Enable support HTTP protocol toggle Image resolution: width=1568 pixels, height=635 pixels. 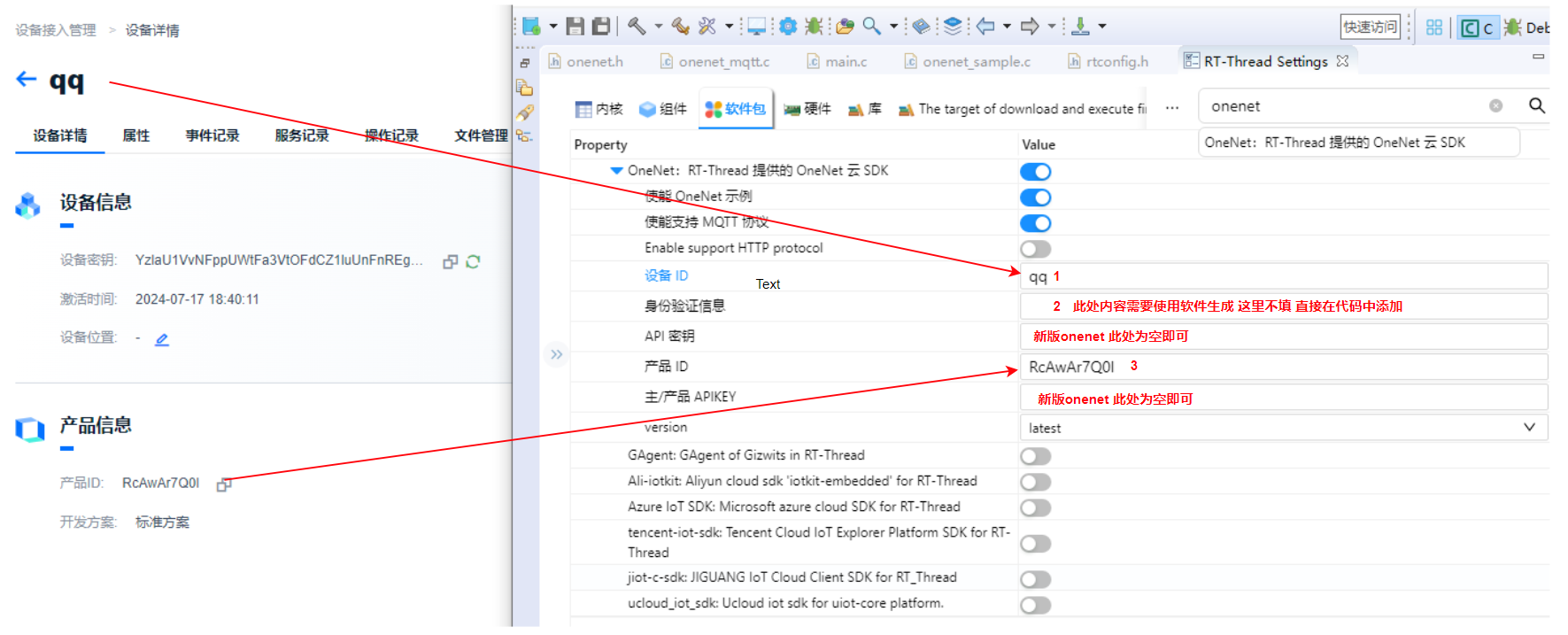click(x=1035, y=249)
